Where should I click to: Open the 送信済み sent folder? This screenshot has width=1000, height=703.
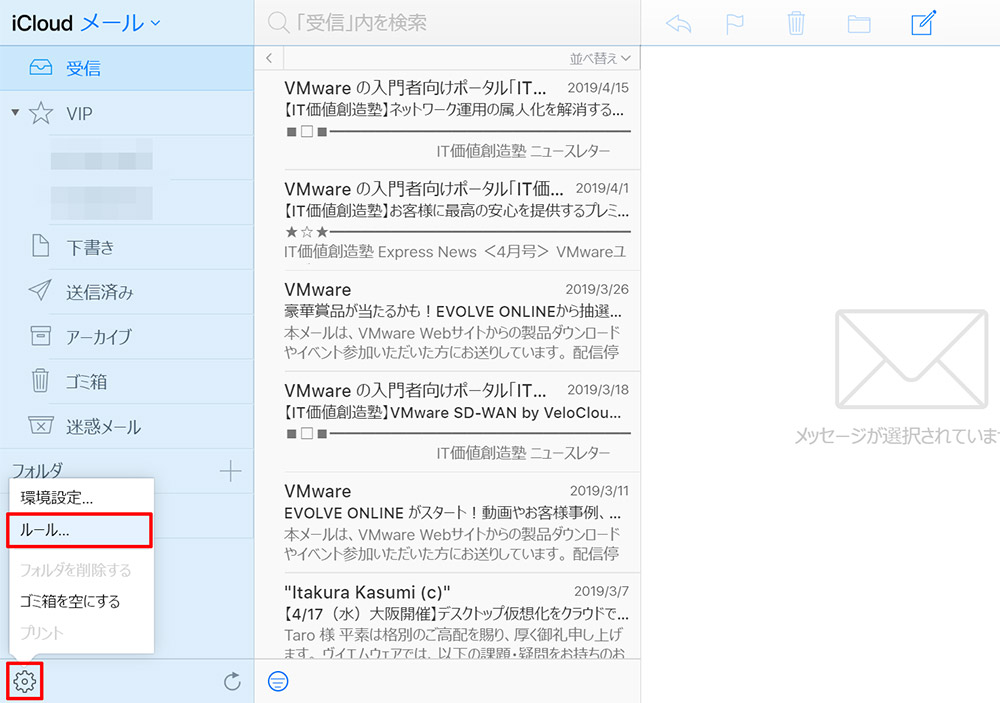point(126,292)
